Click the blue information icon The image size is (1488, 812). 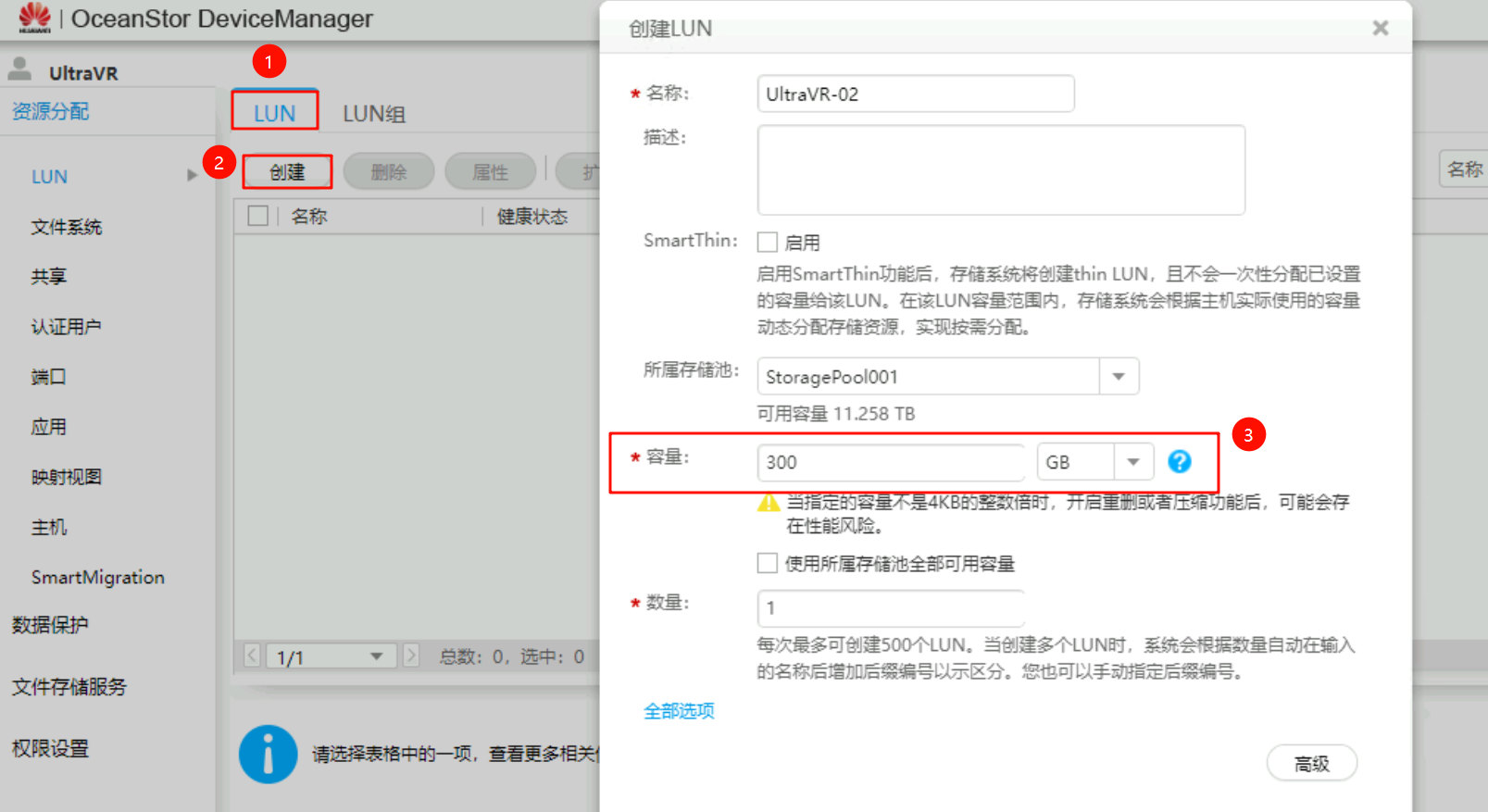coord(268,754)
